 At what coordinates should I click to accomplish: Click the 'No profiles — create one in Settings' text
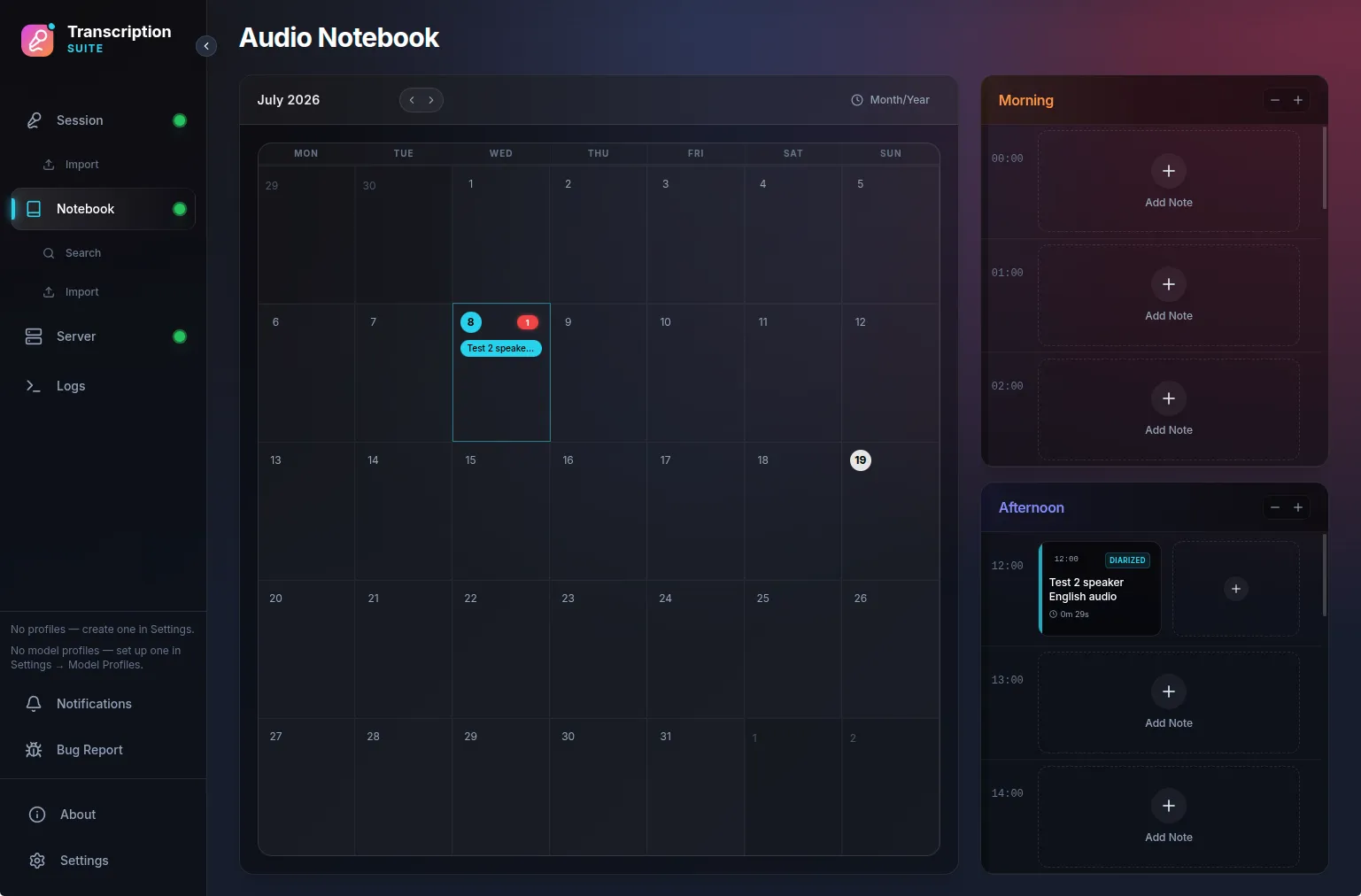(x=103, y=630)
